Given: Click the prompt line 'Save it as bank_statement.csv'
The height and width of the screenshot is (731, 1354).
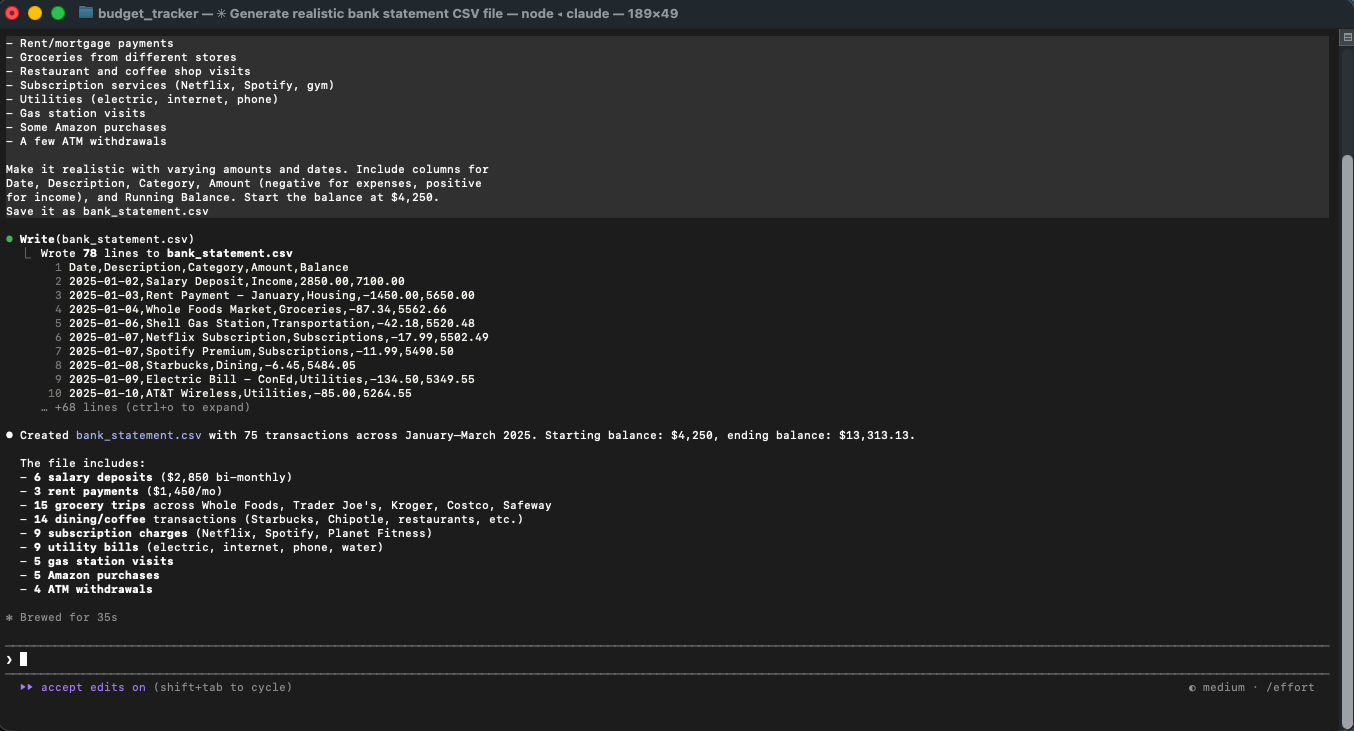Looking at the screenshot, I should (107, 211).
